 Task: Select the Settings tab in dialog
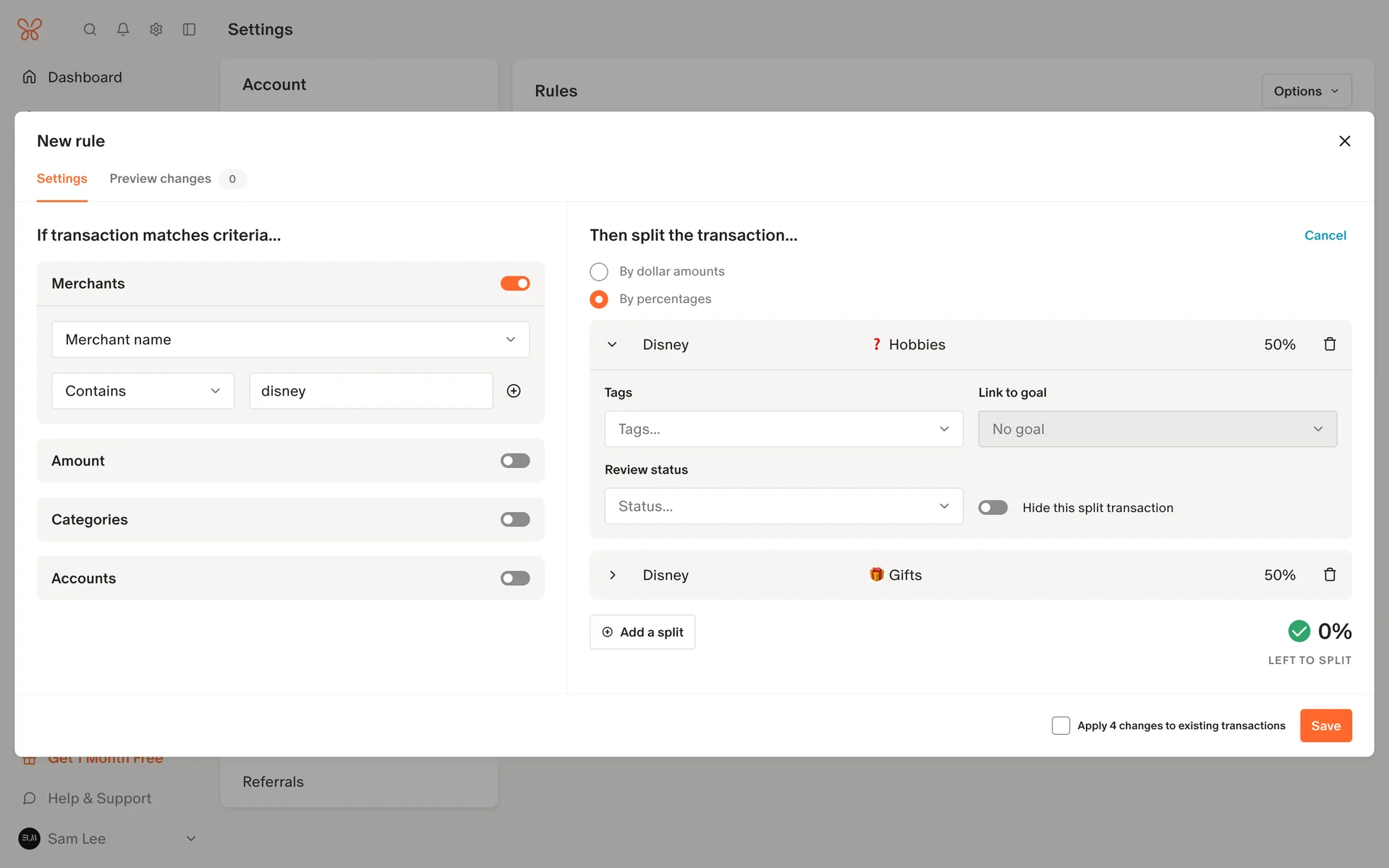62,179
